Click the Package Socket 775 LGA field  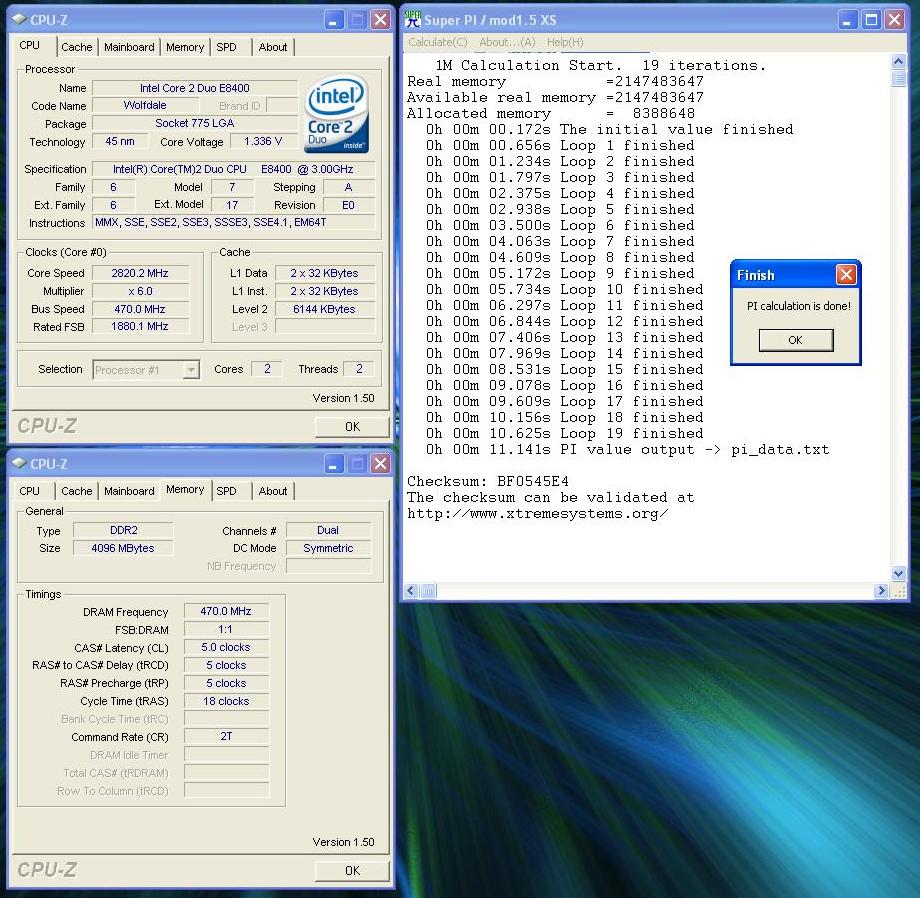point(195,123)
